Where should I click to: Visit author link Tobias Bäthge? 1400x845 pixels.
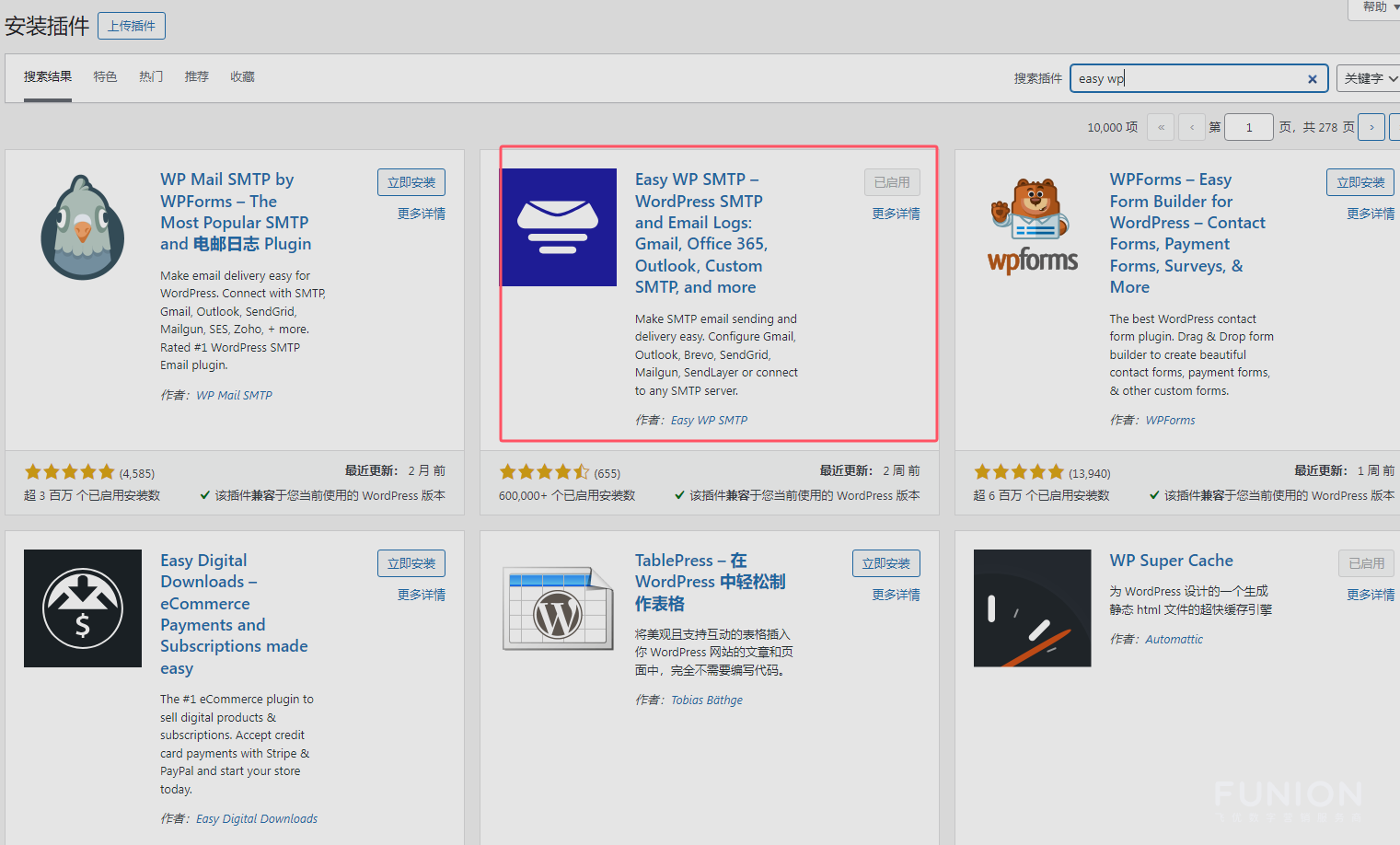(x=707, y=700)
